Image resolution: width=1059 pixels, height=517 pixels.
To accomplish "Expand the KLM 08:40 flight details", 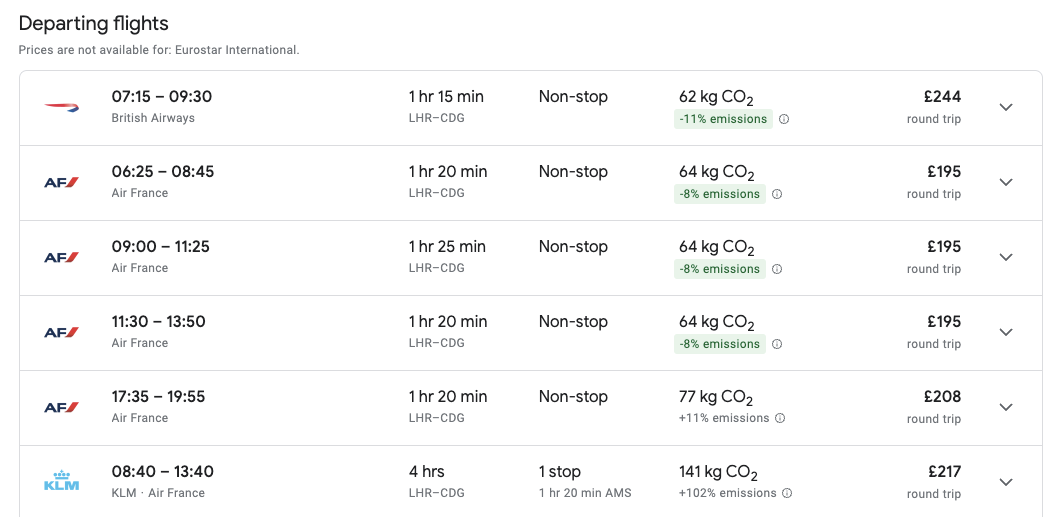I will (x=1006, y=482).
